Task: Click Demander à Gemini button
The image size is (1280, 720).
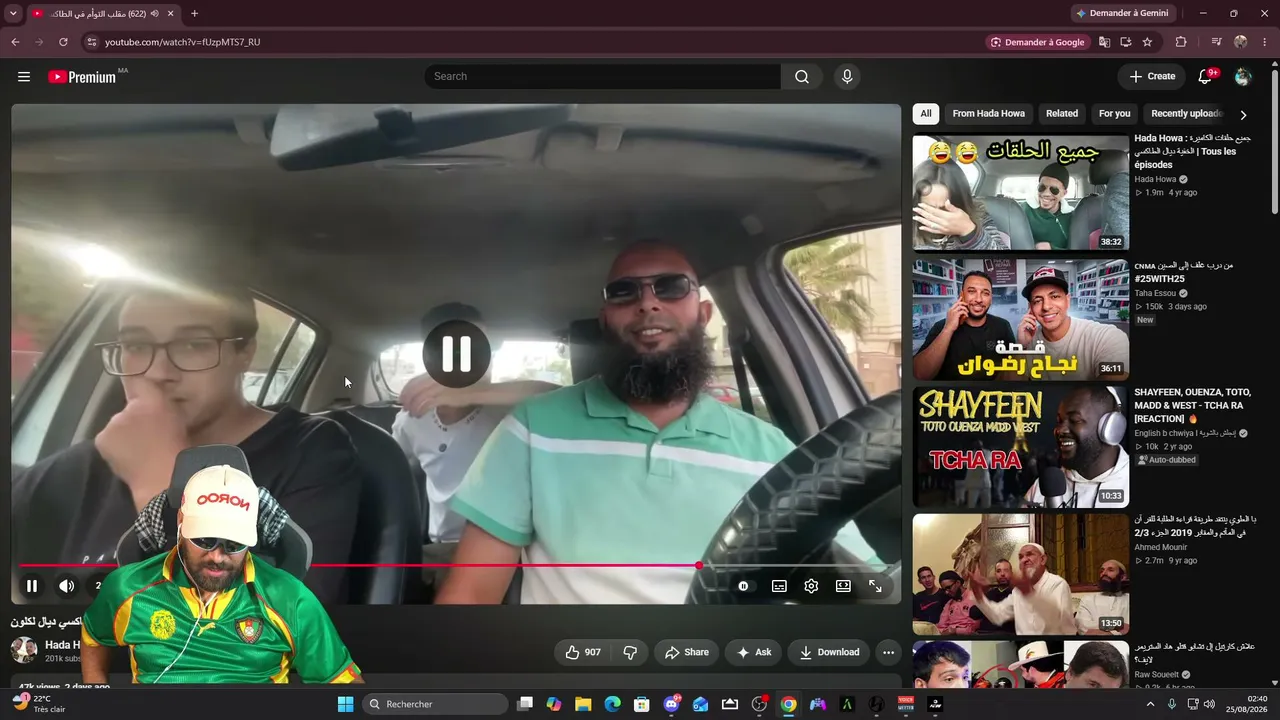Action: click(1121, 13)
